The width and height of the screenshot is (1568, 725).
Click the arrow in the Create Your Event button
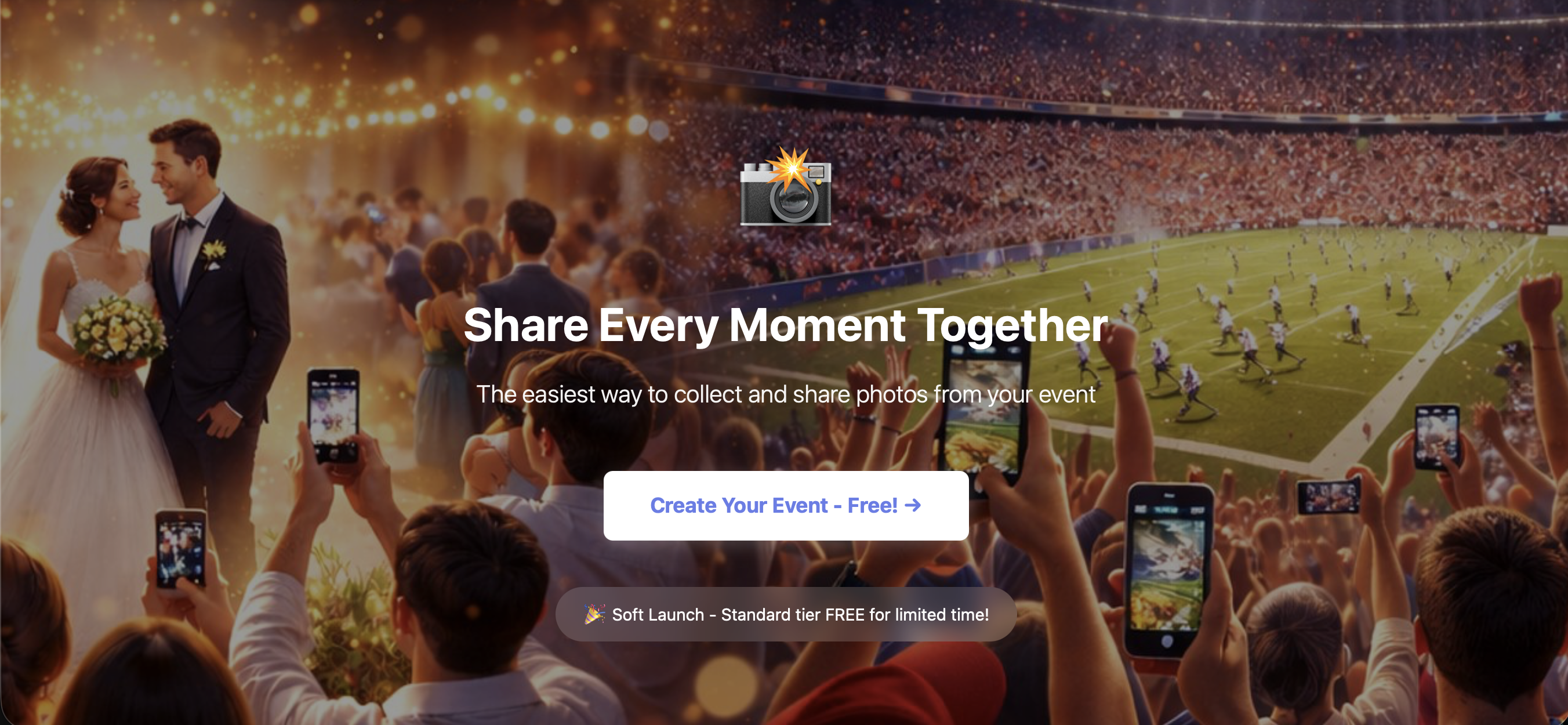913,505
